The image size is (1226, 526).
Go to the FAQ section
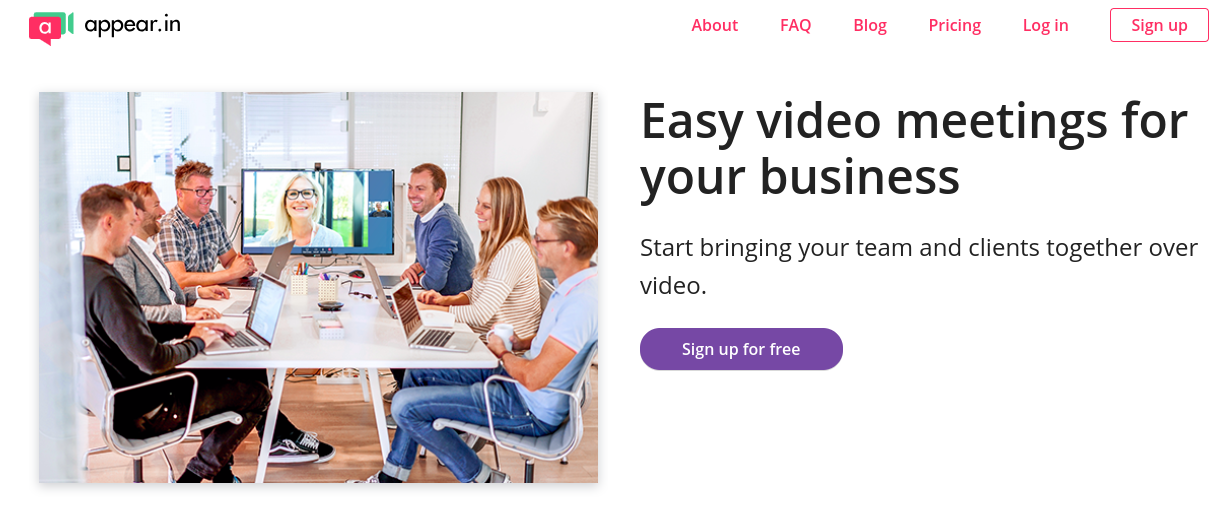point(795,25)
